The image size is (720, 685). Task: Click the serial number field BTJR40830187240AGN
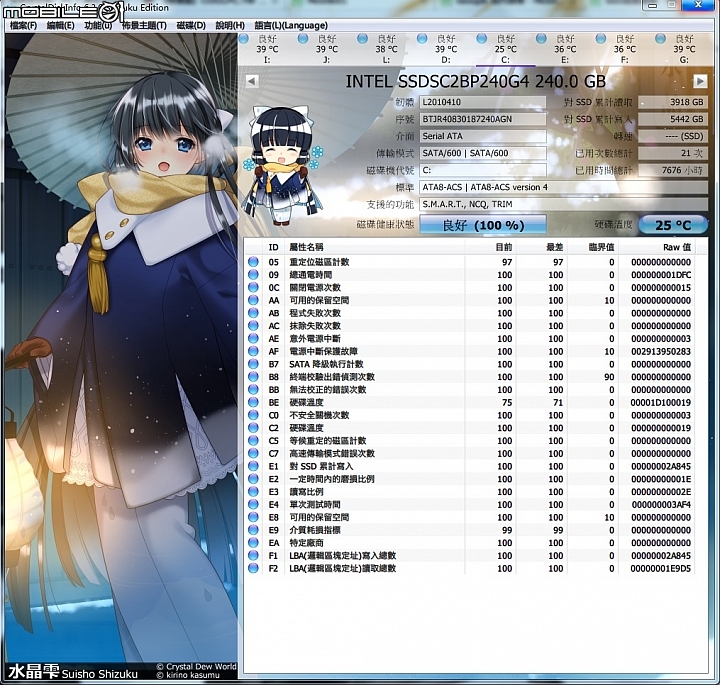[483, 119]
